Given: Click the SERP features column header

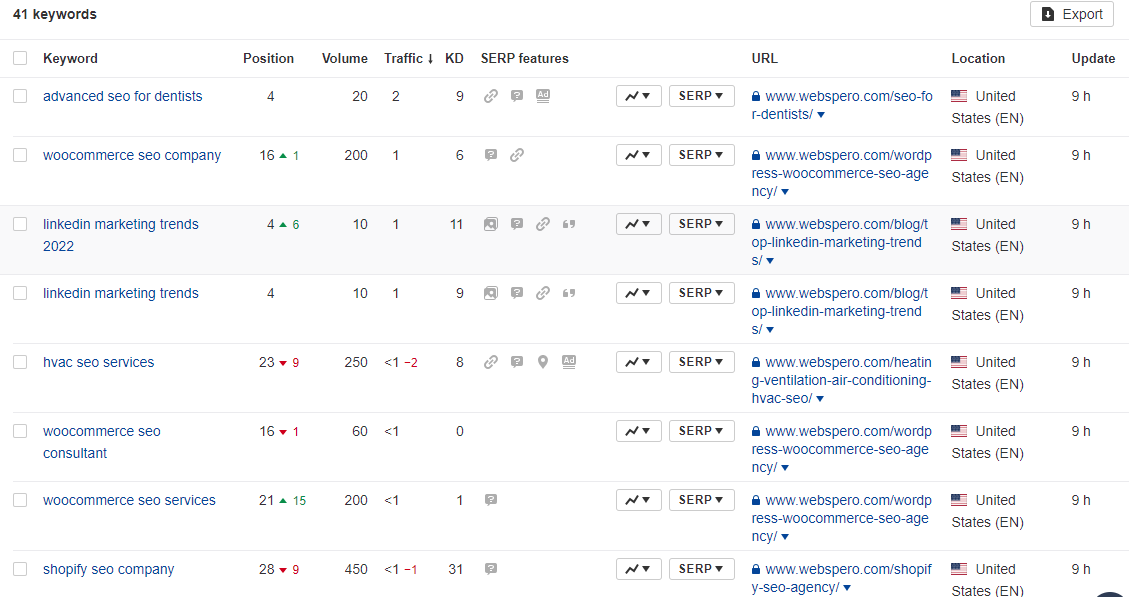Looking at the screenshot, I should point(525,58).
